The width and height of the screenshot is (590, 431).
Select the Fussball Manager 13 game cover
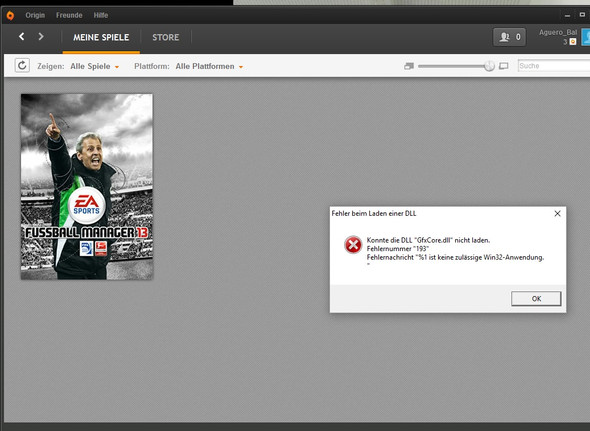[x=87, y=187]
